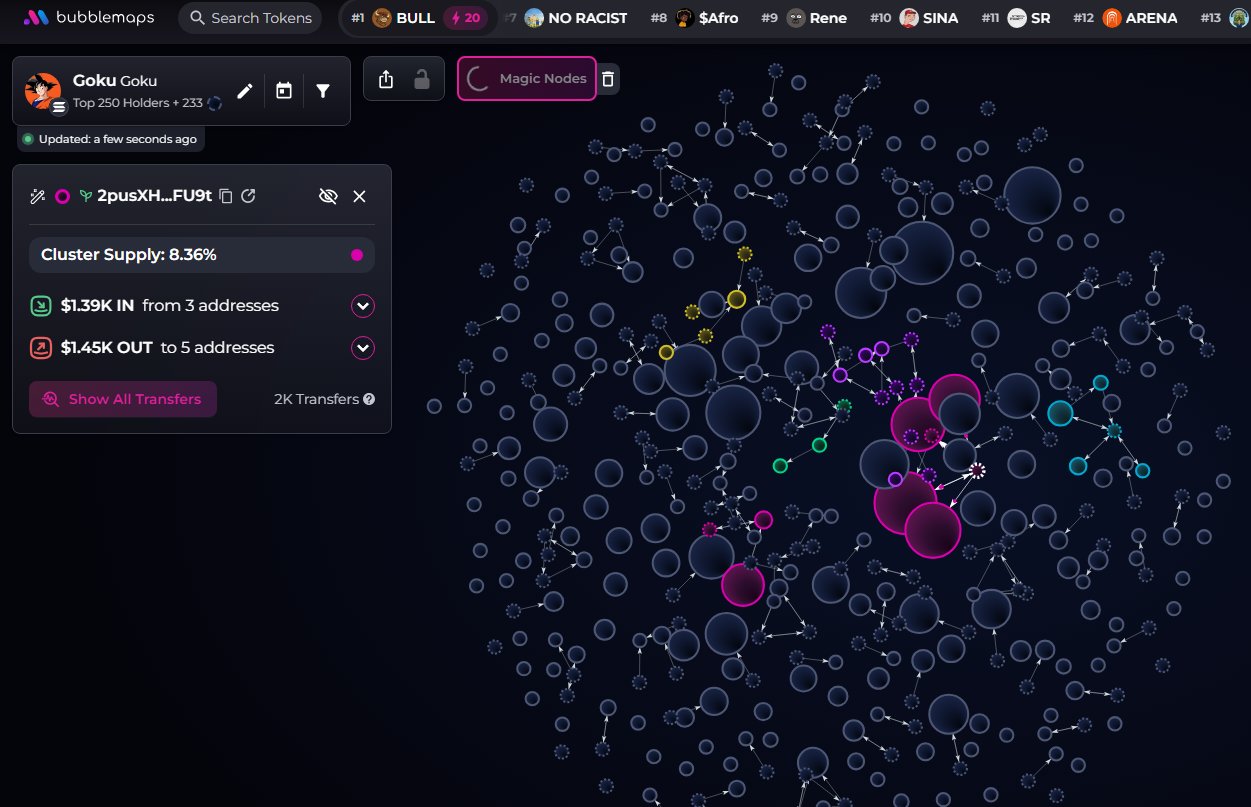Delete Magic Nodes with trash icon
The image size is (1251, 807).
click(x=608, y=79)
